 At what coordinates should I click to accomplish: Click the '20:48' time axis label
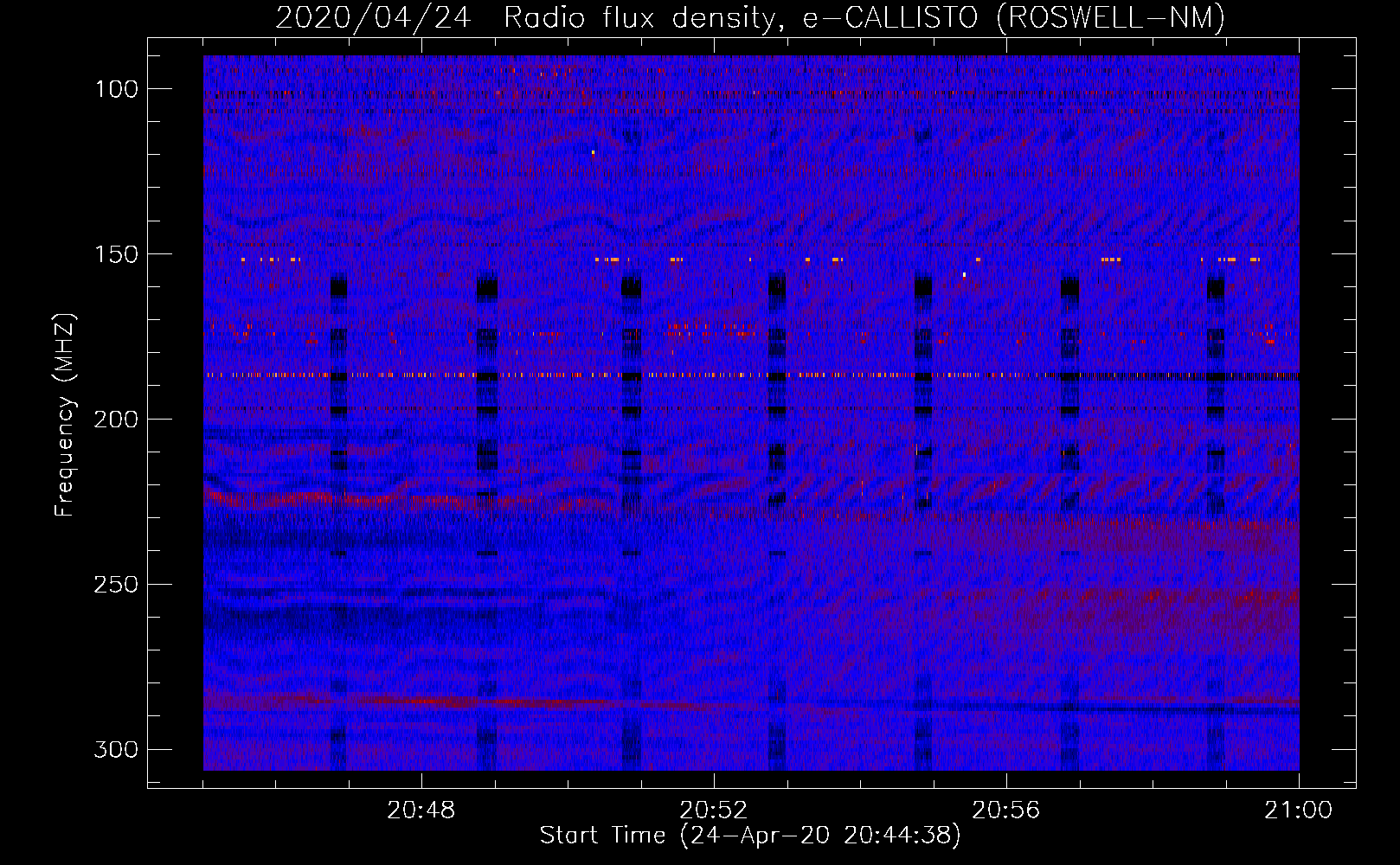(x=421, y=811)
